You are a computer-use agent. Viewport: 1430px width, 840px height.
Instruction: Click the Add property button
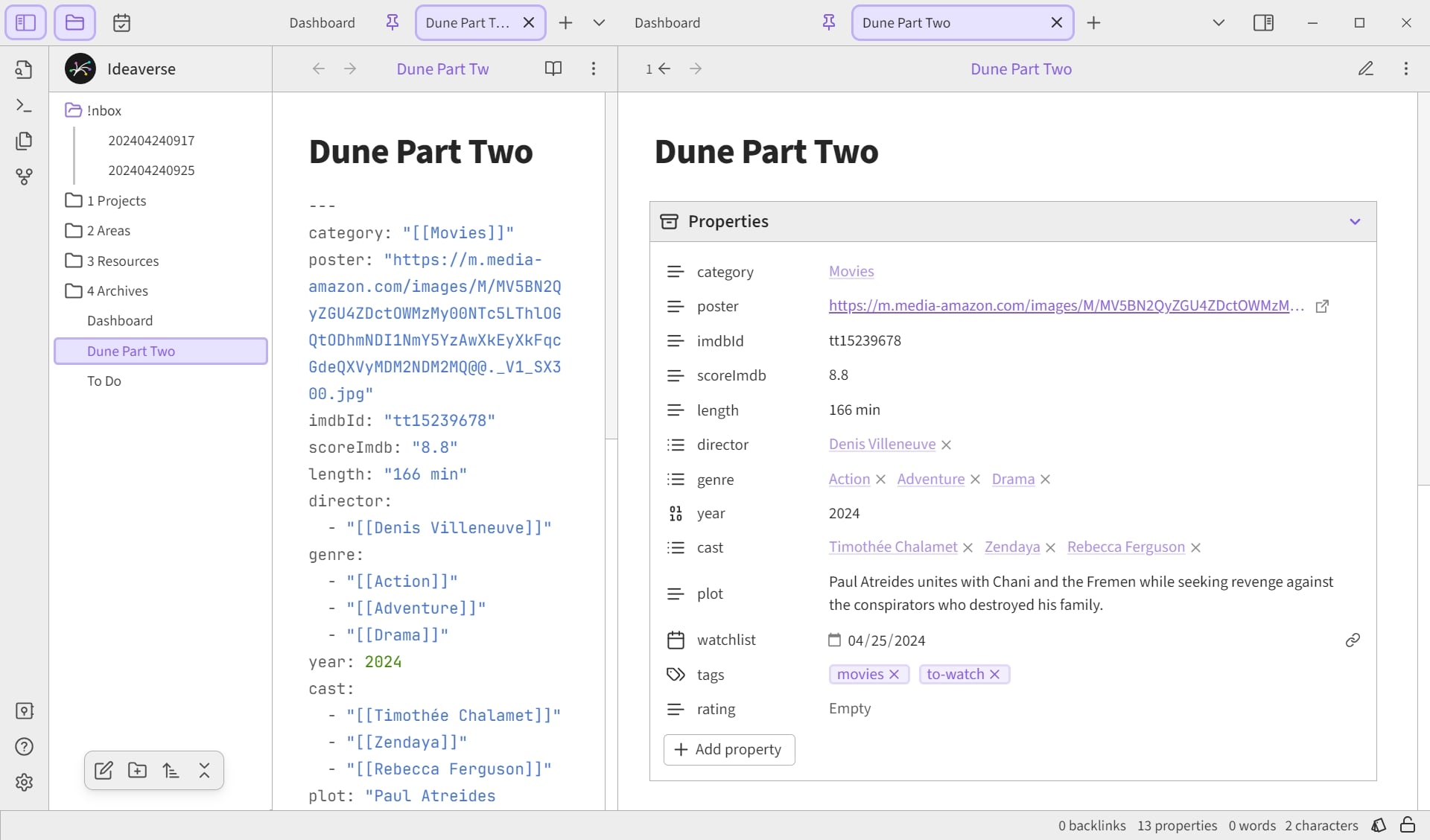click(x=728, y=749)
